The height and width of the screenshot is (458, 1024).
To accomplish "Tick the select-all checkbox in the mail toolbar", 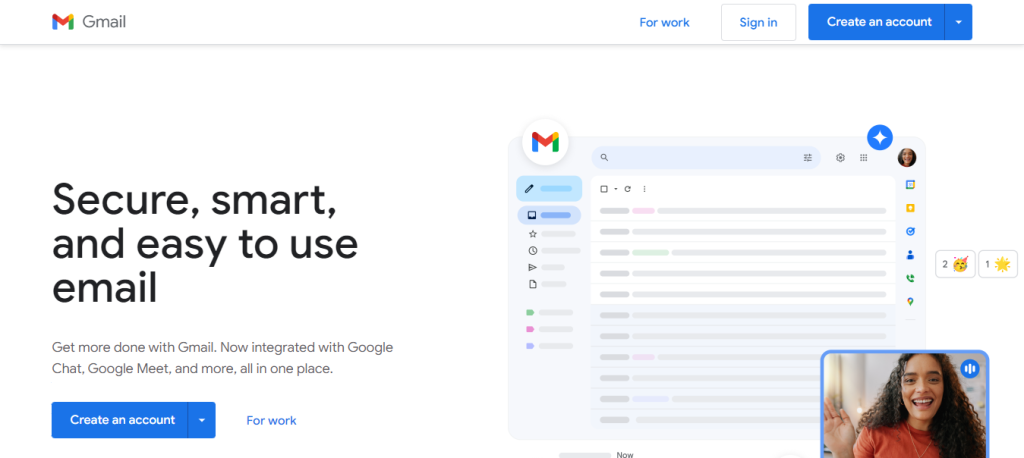I will click(x=603, y=189).
